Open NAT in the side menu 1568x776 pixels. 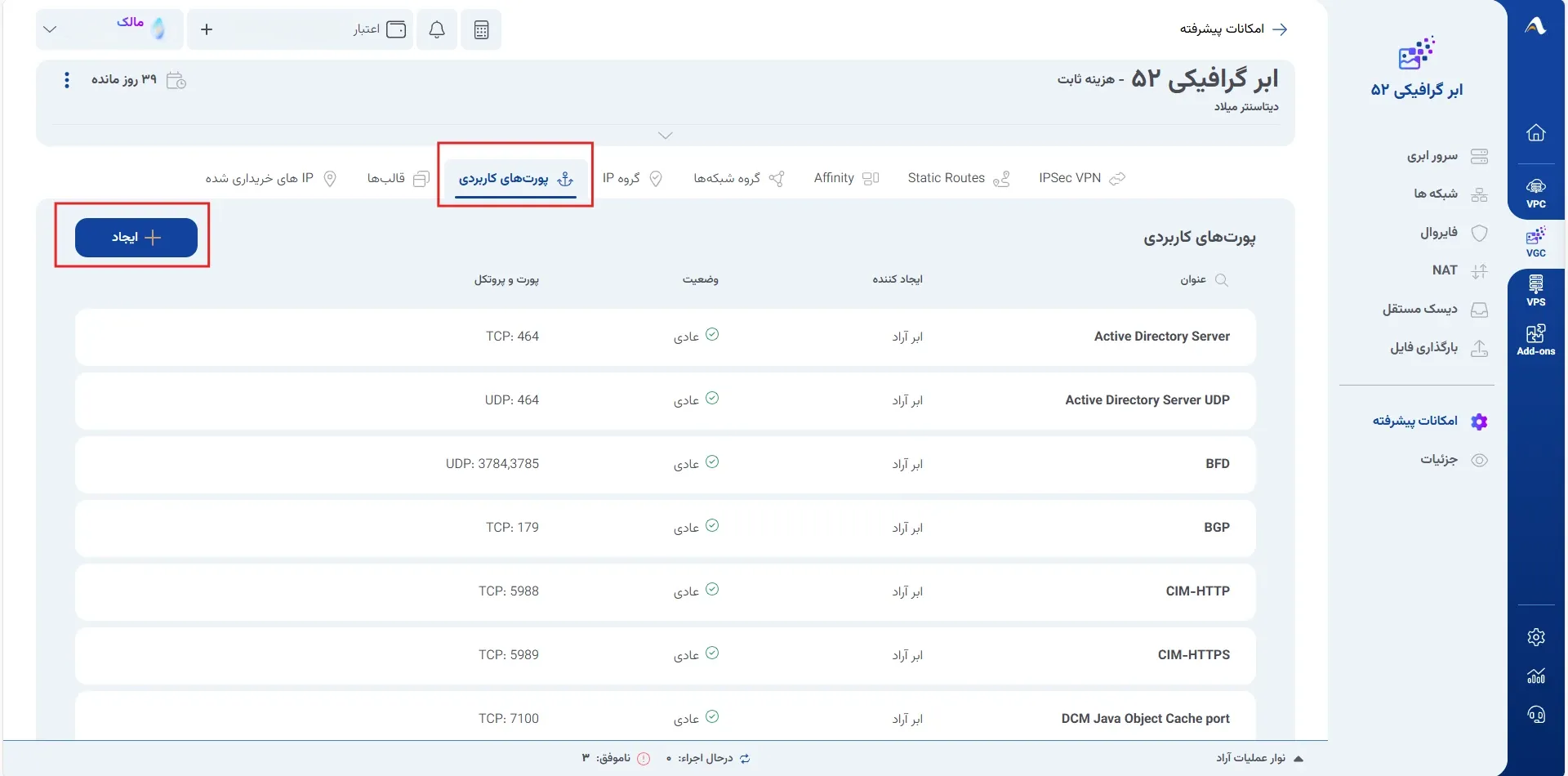tap(1460, 270)
